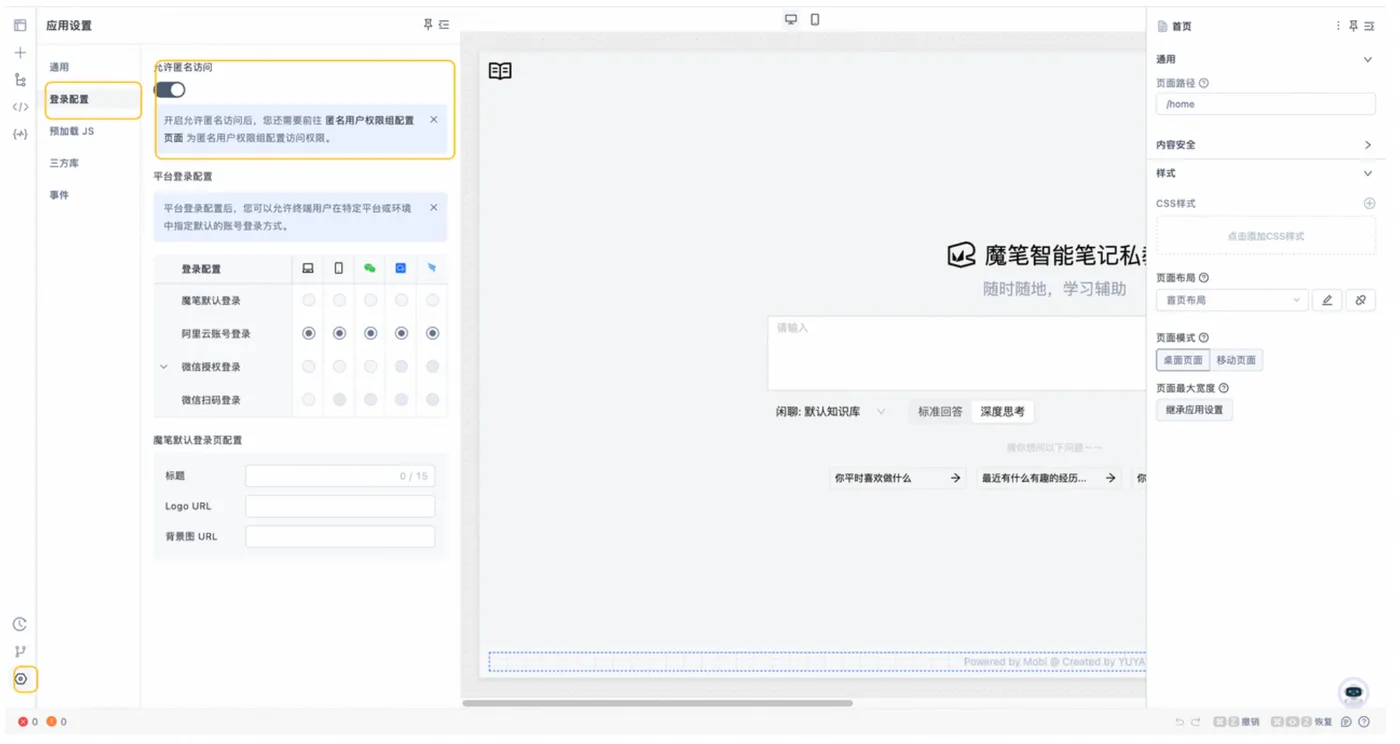Click the 继承应用设置 button
1400x744 pixels.
tap(1195, 410)
